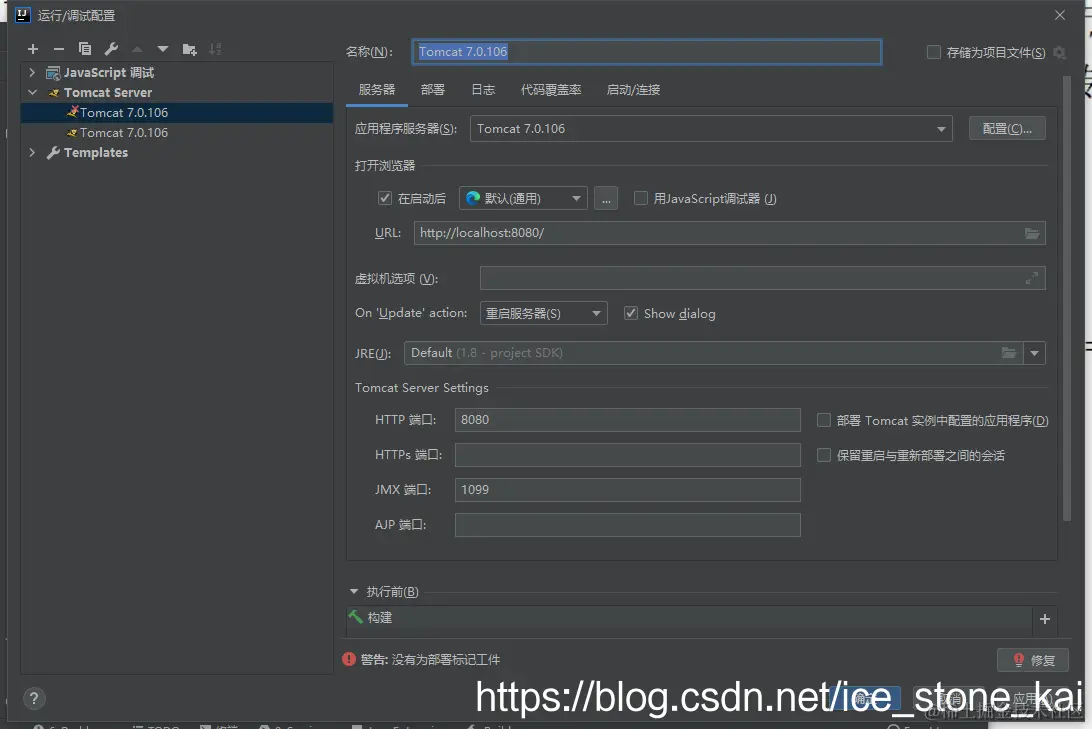Switch to the 服务器 tab

pyautogui.click(x=377, y=90)
